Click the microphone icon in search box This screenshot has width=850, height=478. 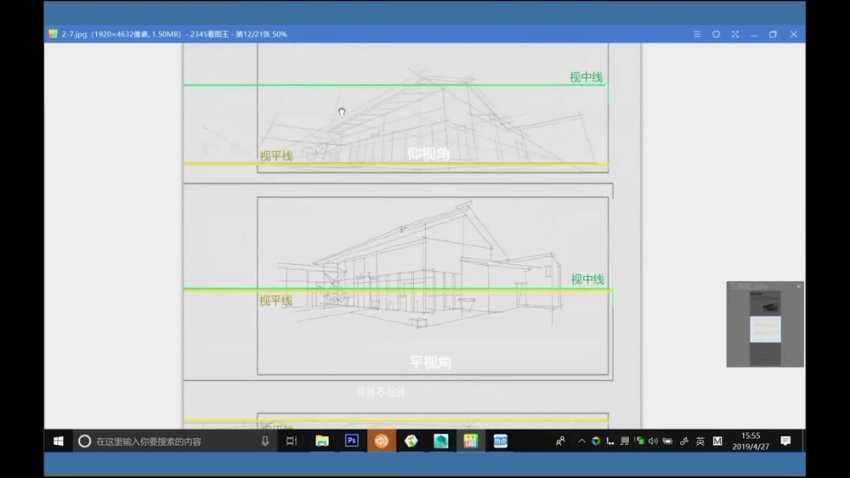pyautogui.click(x=265, y=441)
